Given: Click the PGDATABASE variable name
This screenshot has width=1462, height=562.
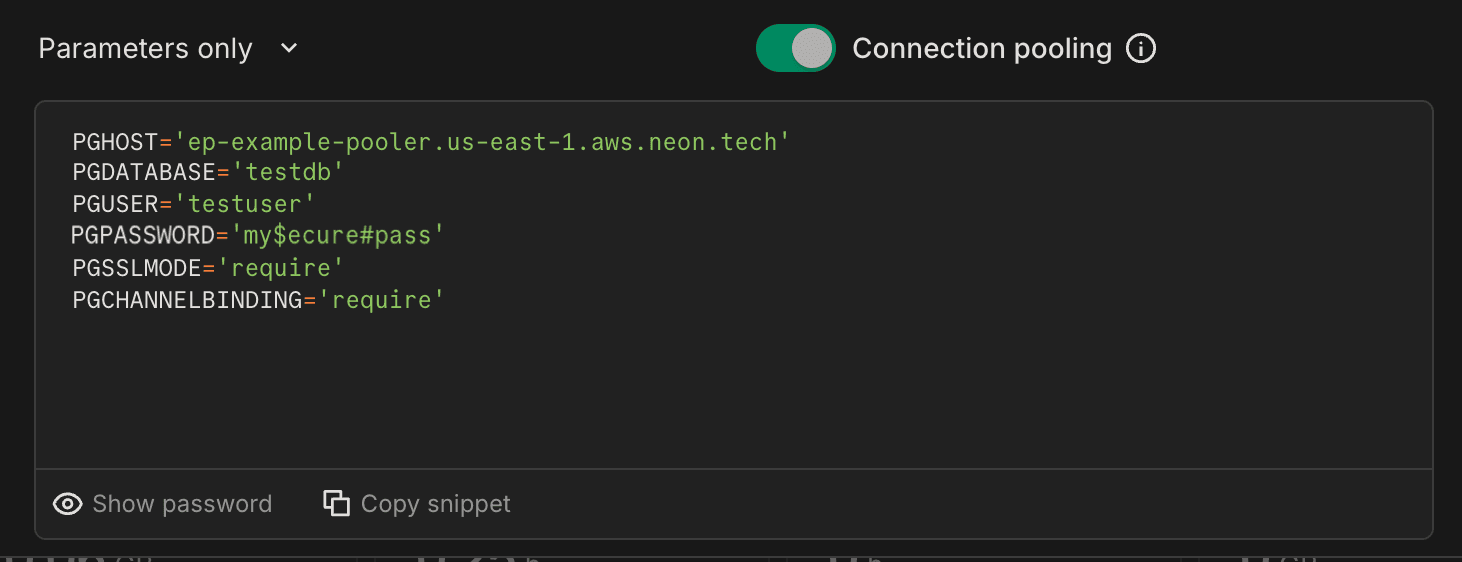Looking at the screenshot, I should (x=144, y=173).
